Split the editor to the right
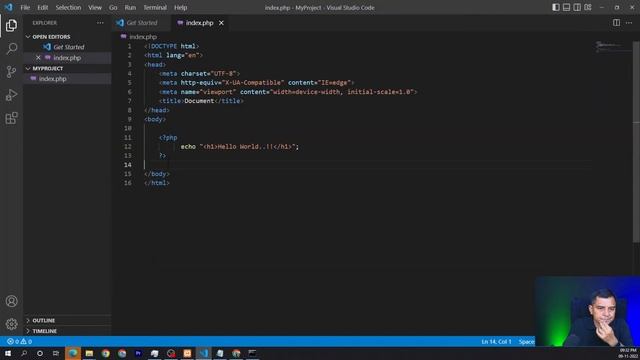The image size is (640, 360). pyautogui.click(x=616, y=23)
